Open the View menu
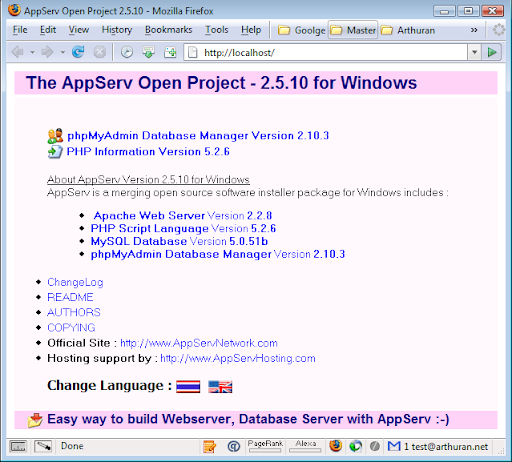 pyautogui.click(x=79, y=30)
